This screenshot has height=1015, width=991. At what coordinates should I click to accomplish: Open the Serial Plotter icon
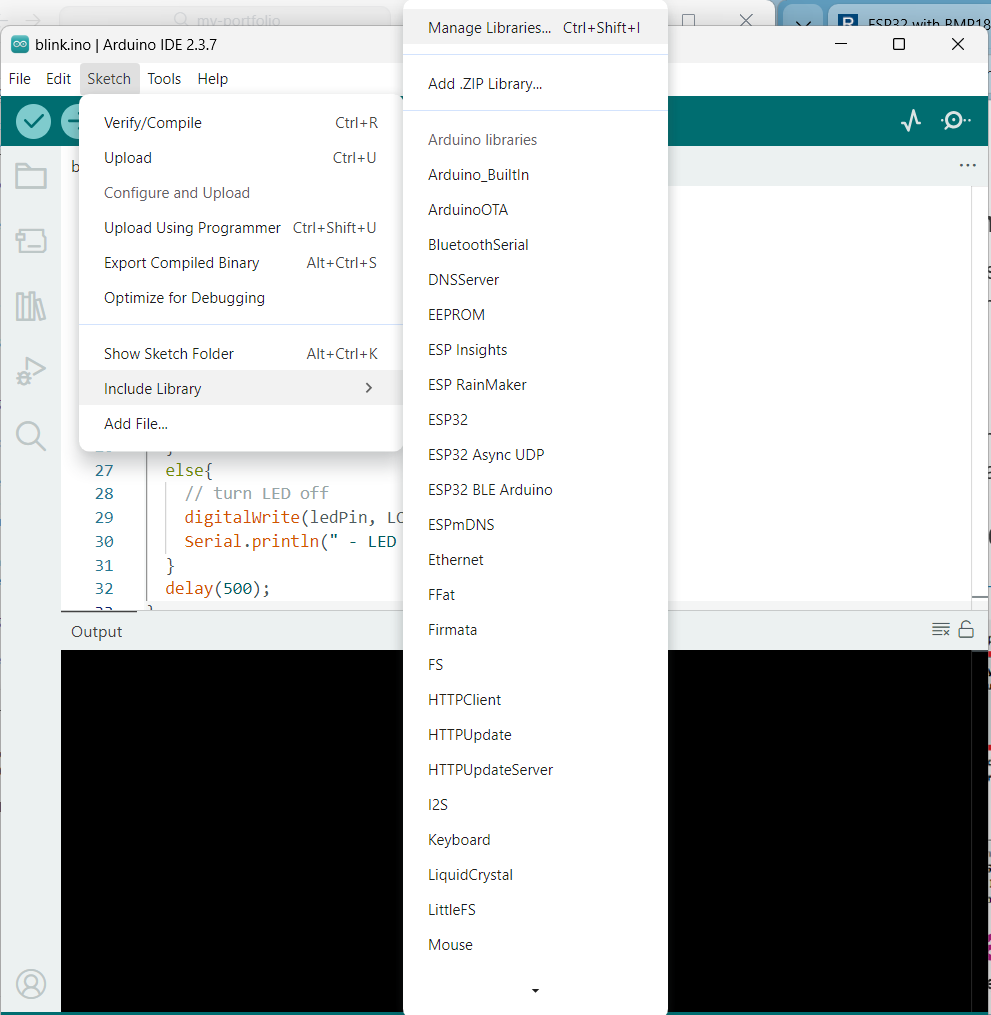(911, 120)
